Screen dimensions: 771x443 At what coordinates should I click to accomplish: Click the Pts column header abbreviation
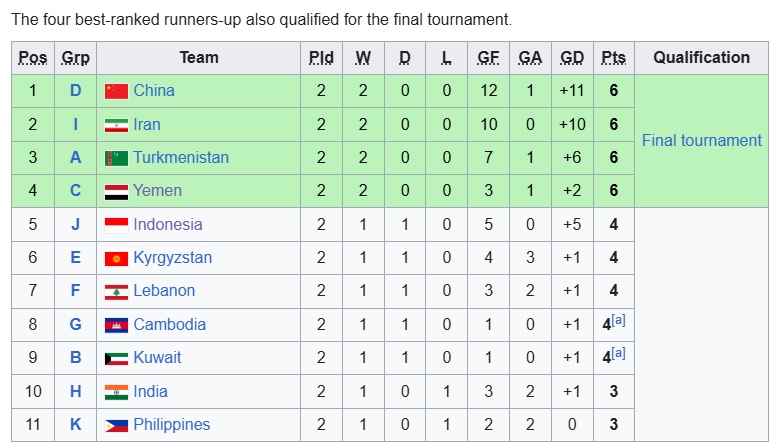[x=614, y=58]
